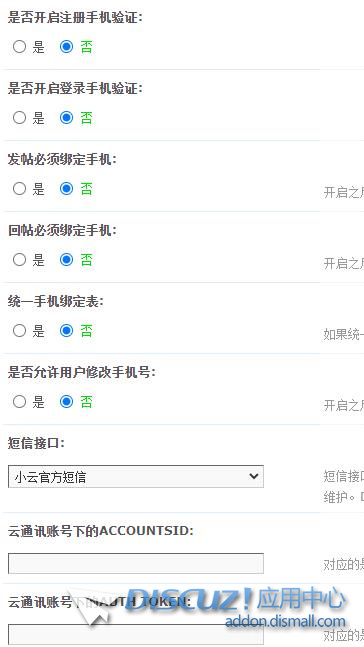Select 是 for 是否开启登录手机验证
The width and height of the screenshot is (364, 647).
19,118
